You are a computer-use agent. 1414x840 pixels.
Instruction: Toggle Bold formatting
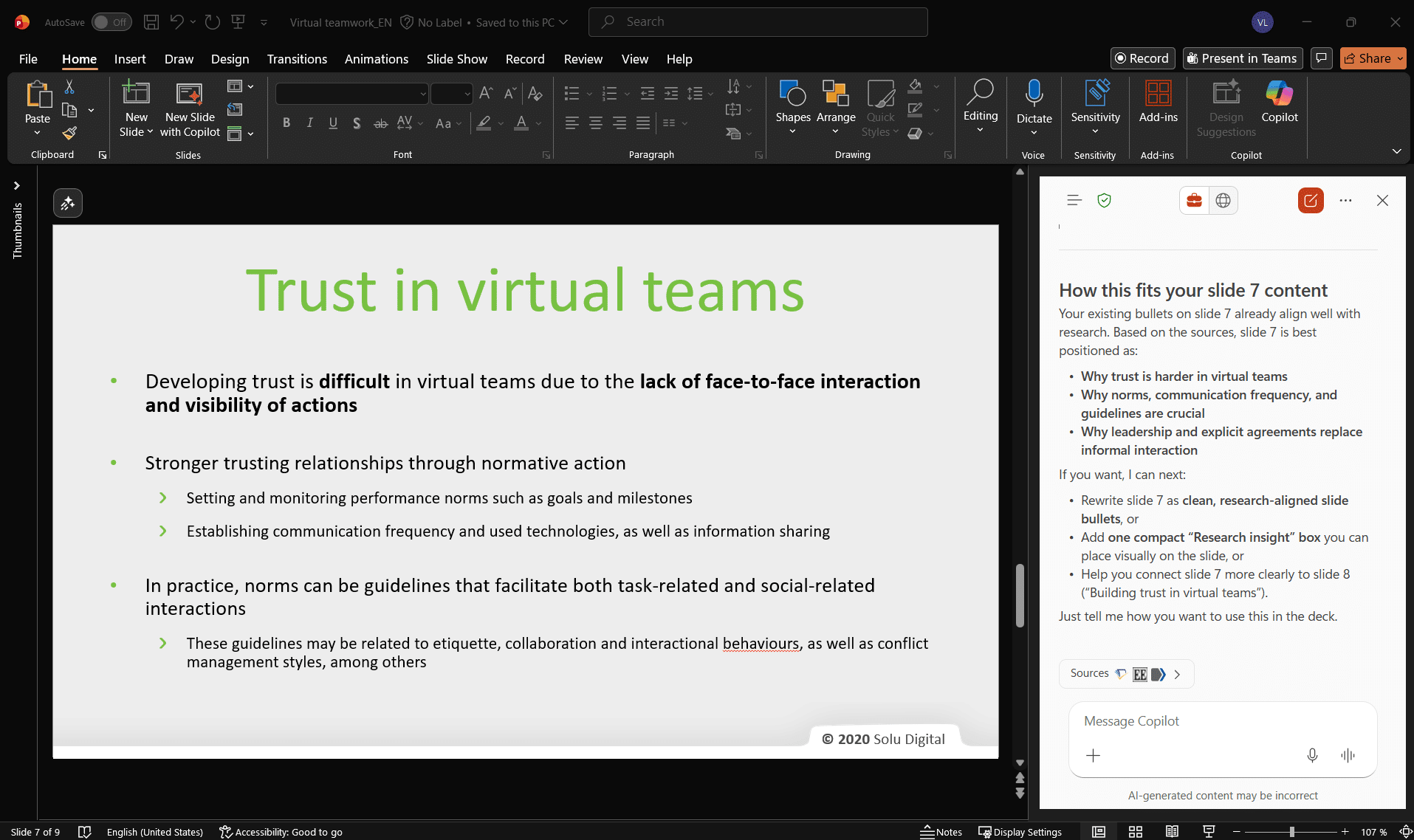[286, 123]
